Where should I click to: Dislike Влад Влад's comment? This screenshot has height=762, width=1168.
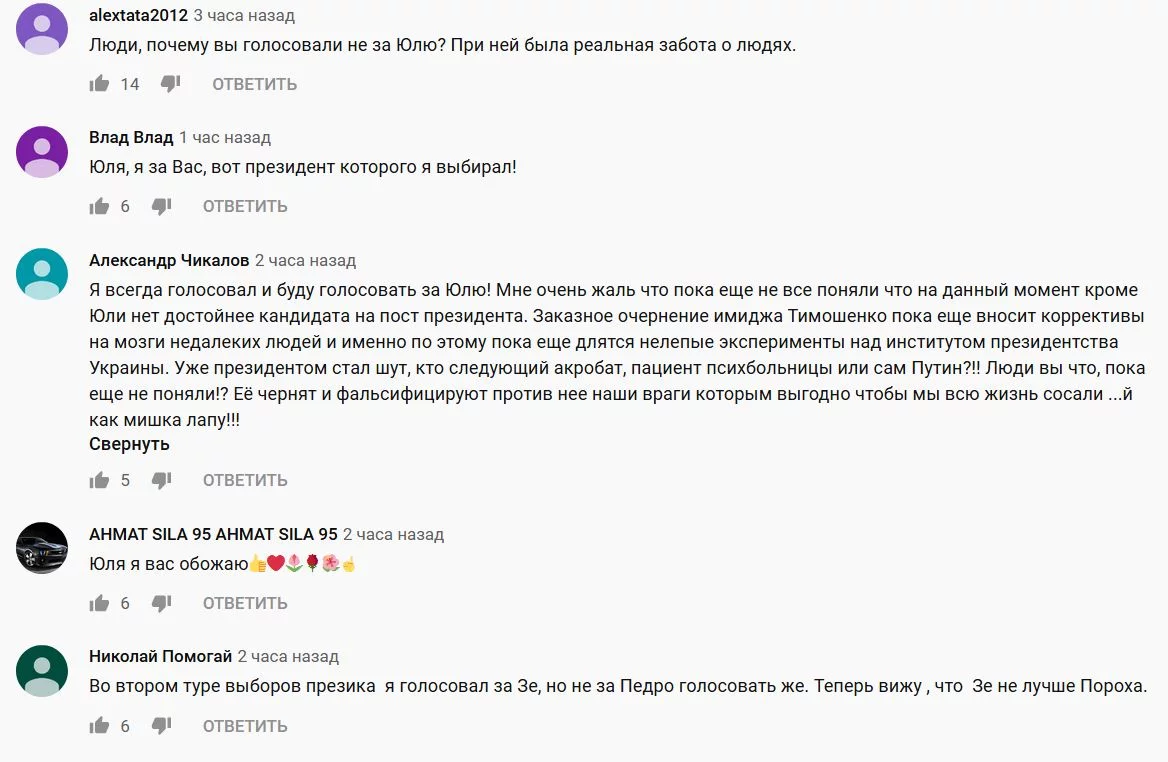tap(160, 206)
